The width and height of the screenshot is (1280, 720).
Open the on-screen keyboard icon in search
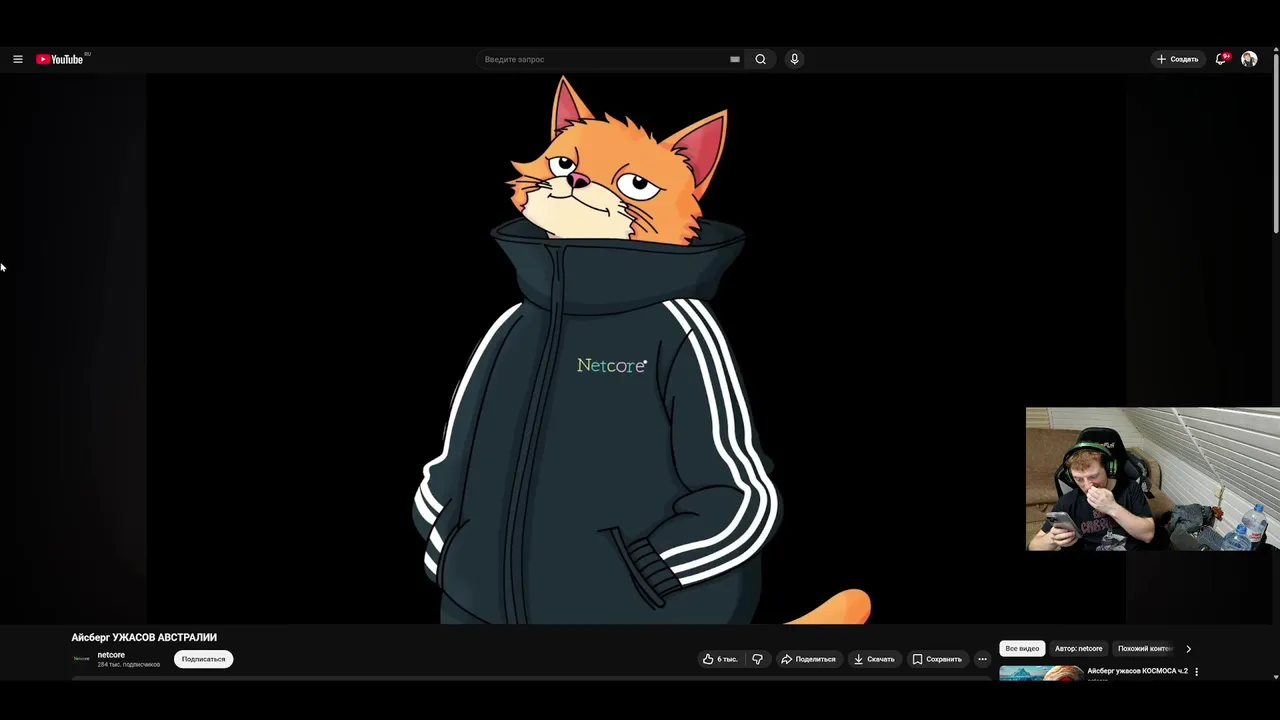click(x=735, y=59)
